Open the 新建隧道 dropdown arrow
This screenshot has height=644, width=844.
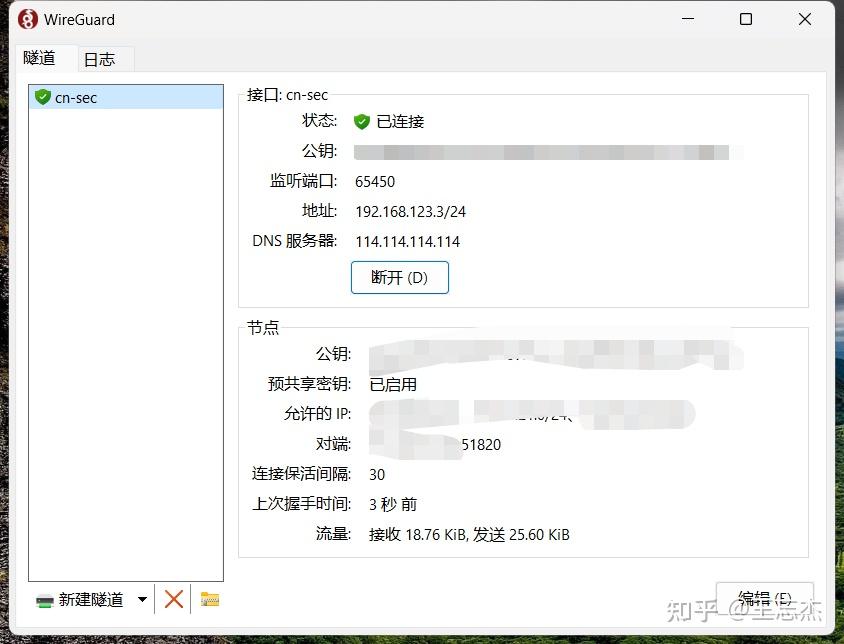140,599
